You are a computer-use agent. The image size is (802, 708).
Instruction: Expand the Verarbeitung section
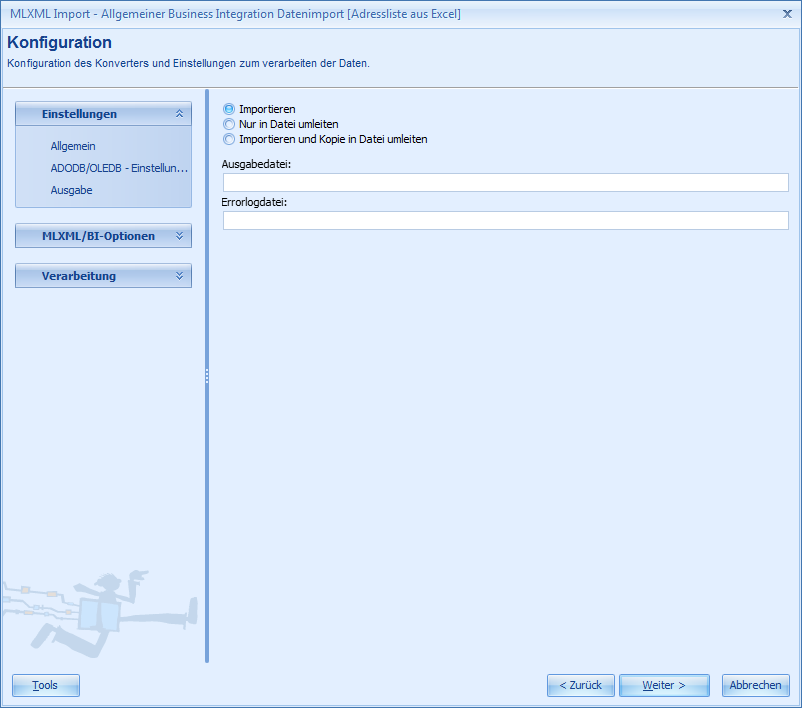pos(103,275)
